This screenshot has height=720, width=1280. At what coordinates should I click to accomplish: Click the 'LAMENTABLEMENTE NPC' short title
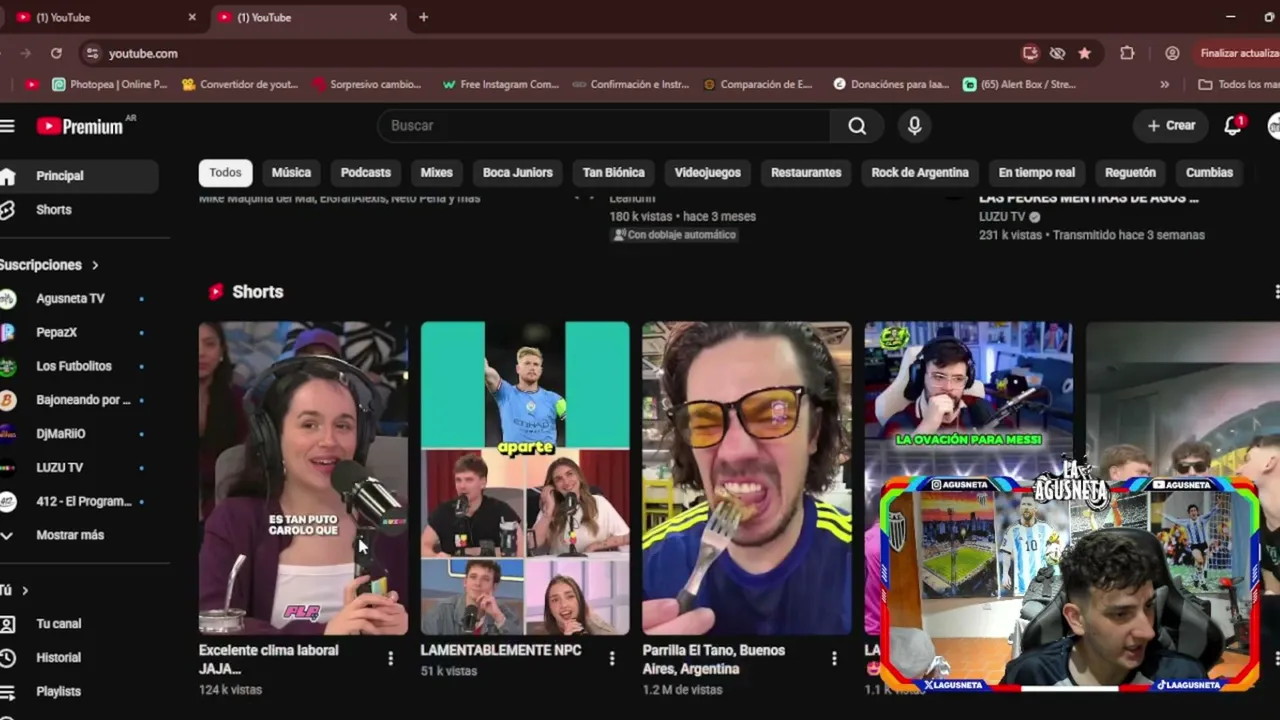tap(501, 650)
